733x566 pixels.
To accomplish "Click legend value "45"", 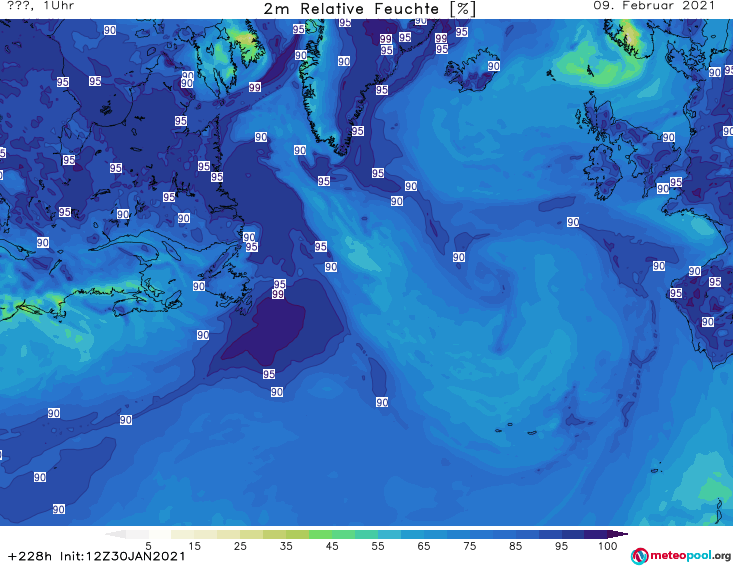I will (x=332, y=546).
